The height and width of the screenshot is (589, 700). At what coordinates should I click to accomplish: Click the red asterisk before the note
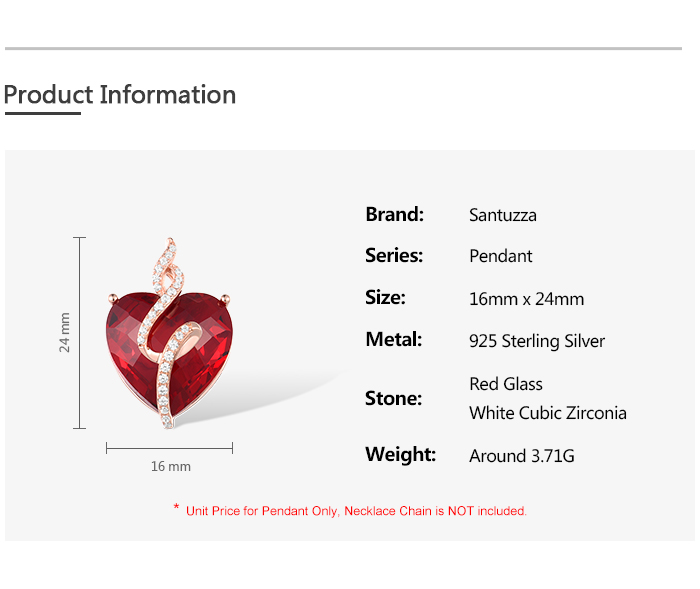[x=176, y=509]
